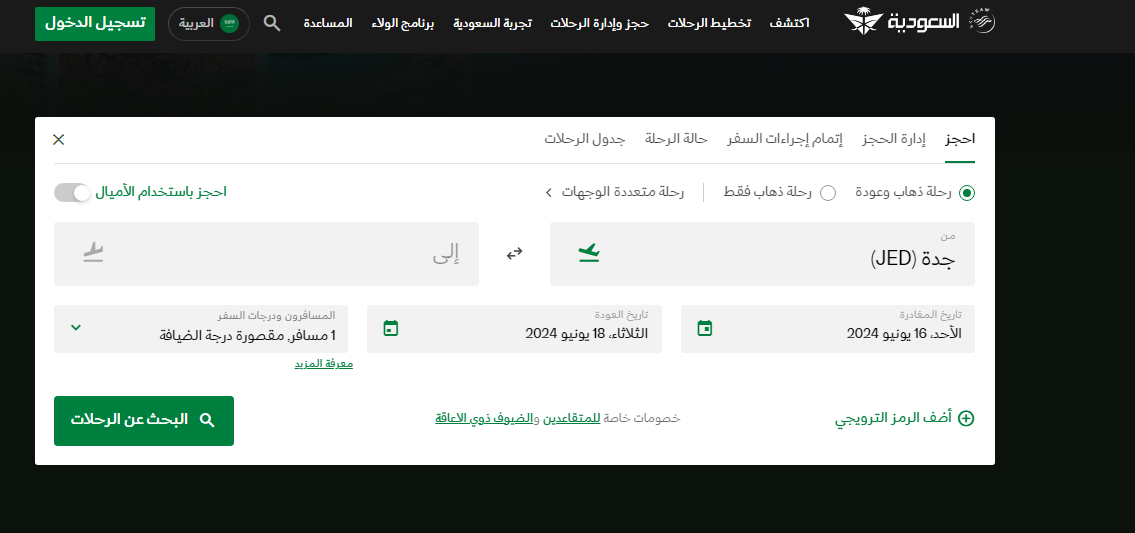The height and width of the screenshot is (533, 1135).
Task: Click the departure plane icon in the From field
Action: coord(589,253)
